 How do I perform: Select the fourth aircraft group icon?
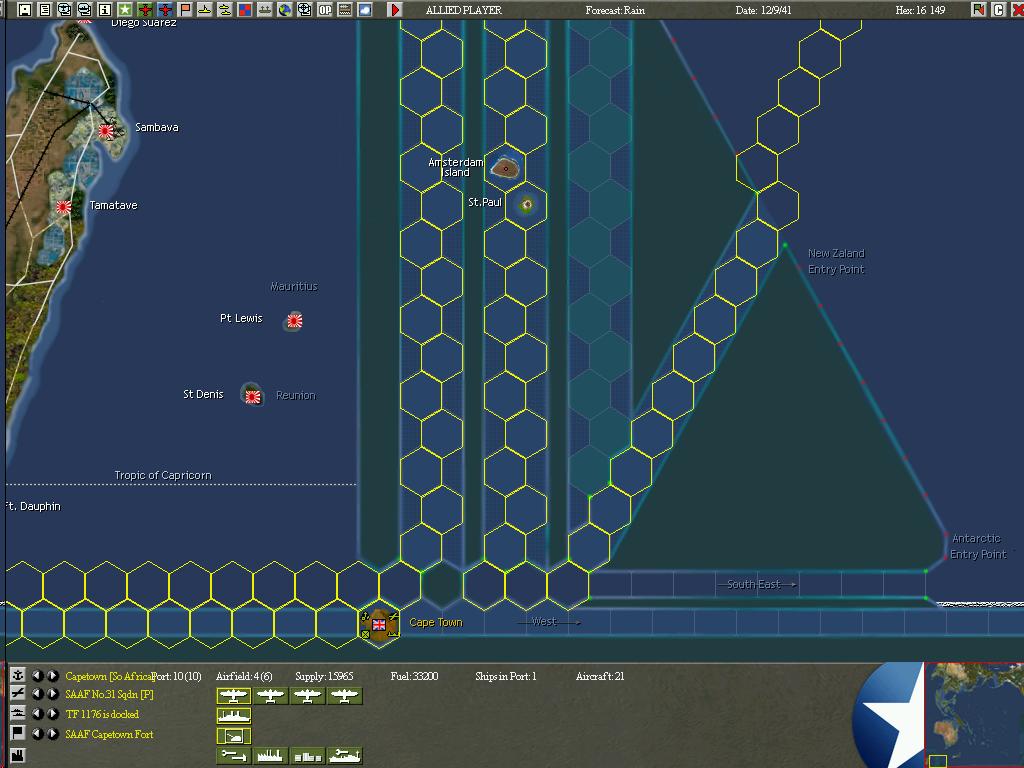[344, 696]
